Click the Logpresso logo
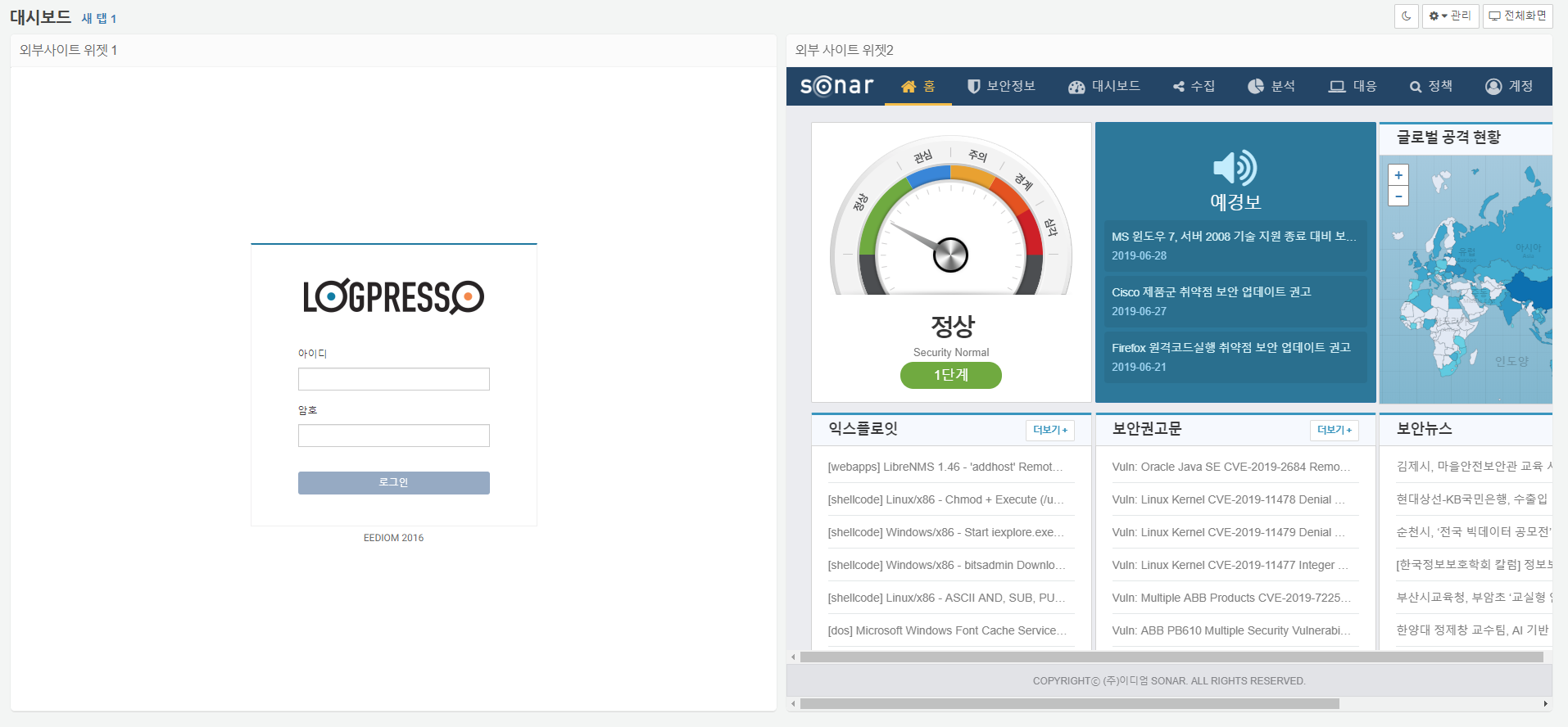 coord(393,296)
